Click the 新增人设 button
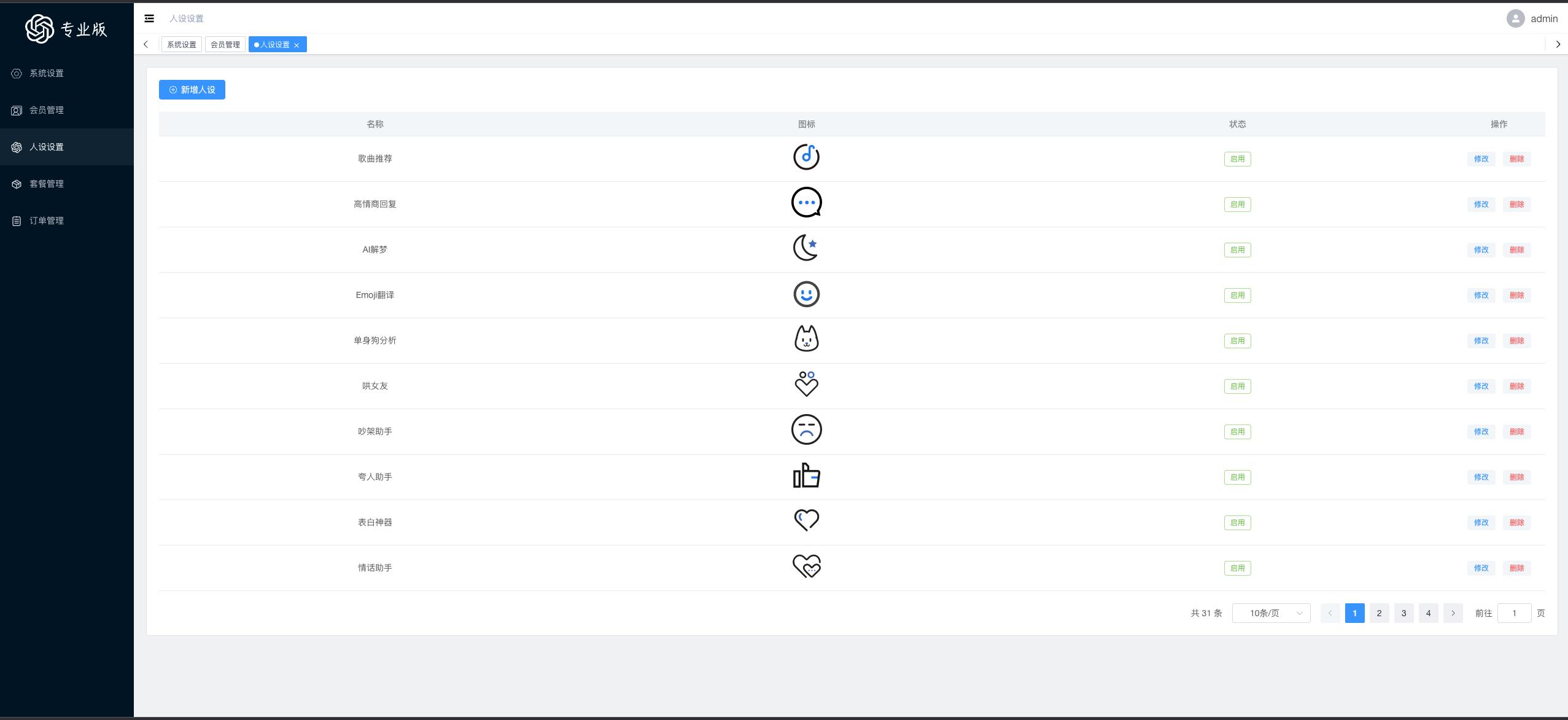 [192, 90]
